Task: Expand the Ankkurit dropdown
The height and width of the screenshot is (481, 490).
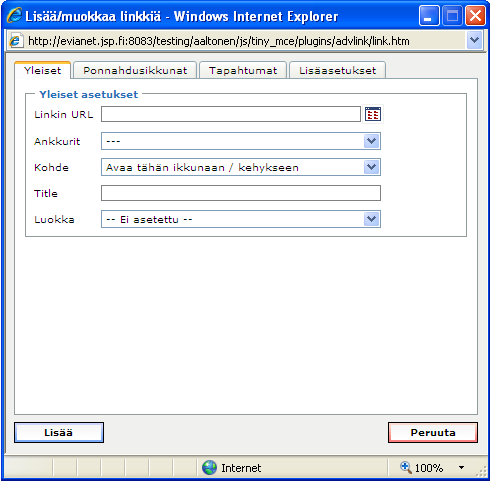Action: click(372, 141)
